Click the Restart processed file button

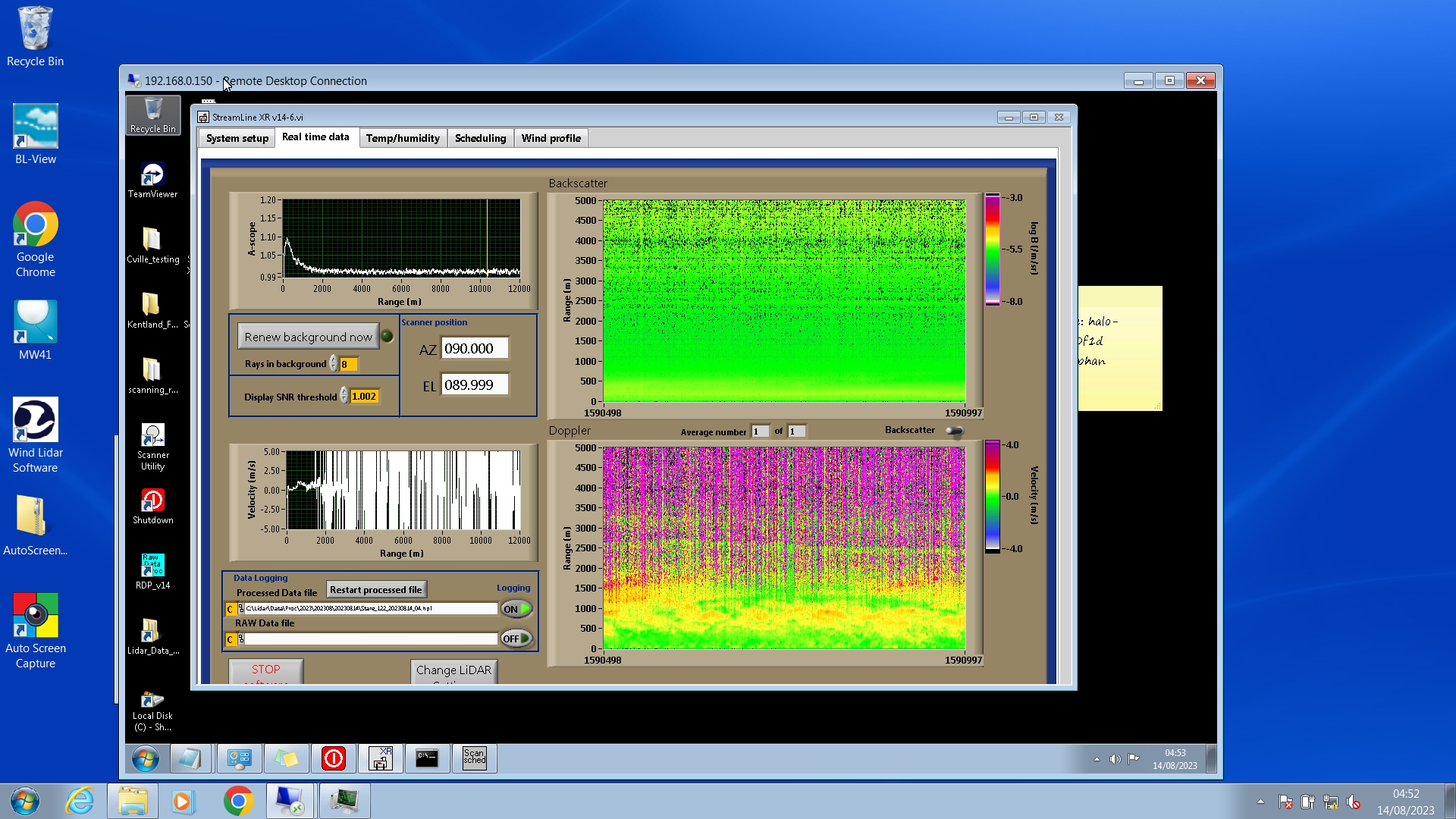[x=376, y=589]
